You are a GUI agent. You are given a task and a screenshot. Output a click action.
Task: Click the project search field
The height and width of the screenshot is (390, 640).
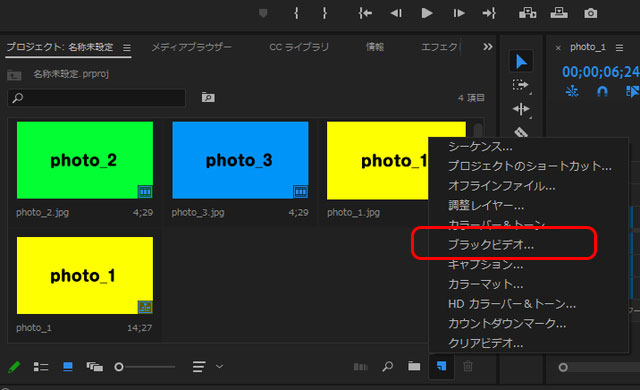(97, 98)
